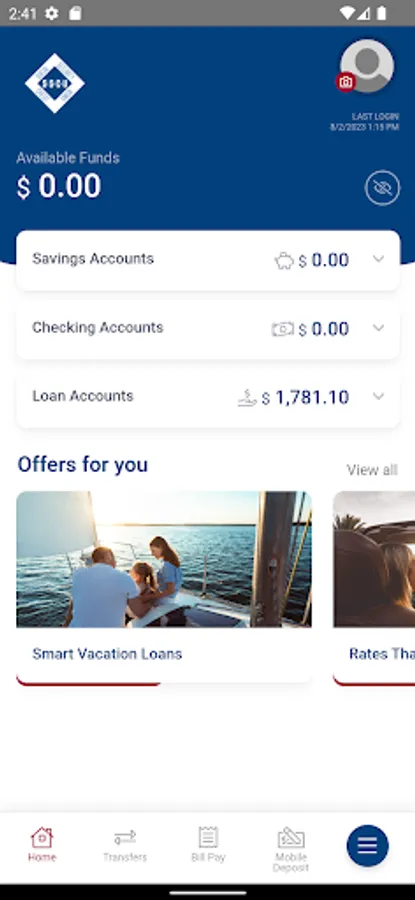Select the Smart Vacation Loans title
Viewport: 415px width, 900px height.
click(x=107, y=654)
